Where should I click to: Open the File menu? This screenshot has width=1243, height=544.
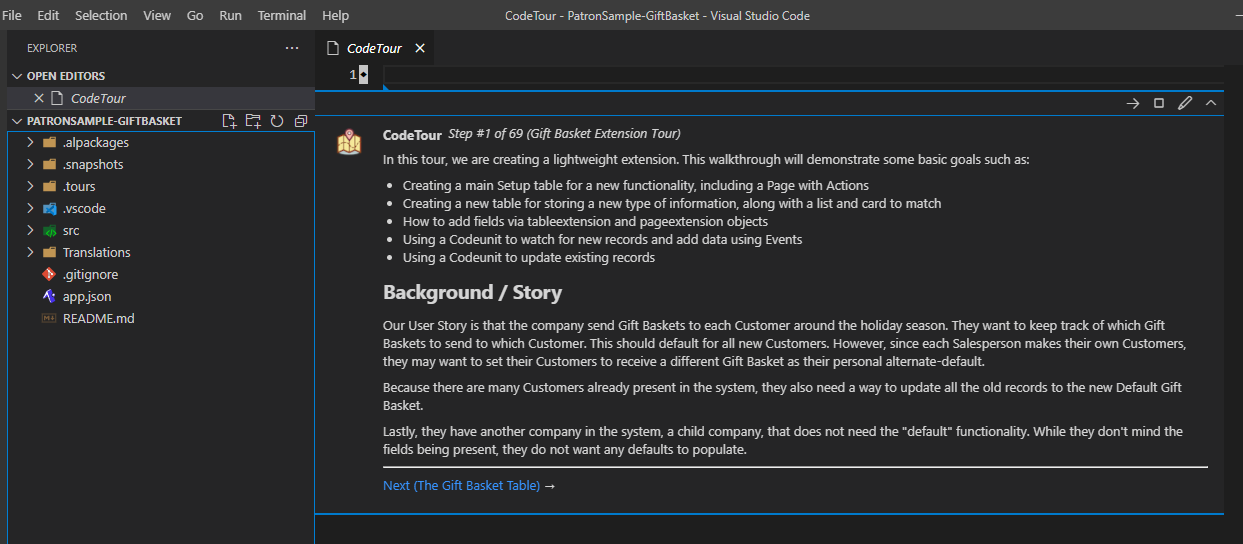point(12,15)
